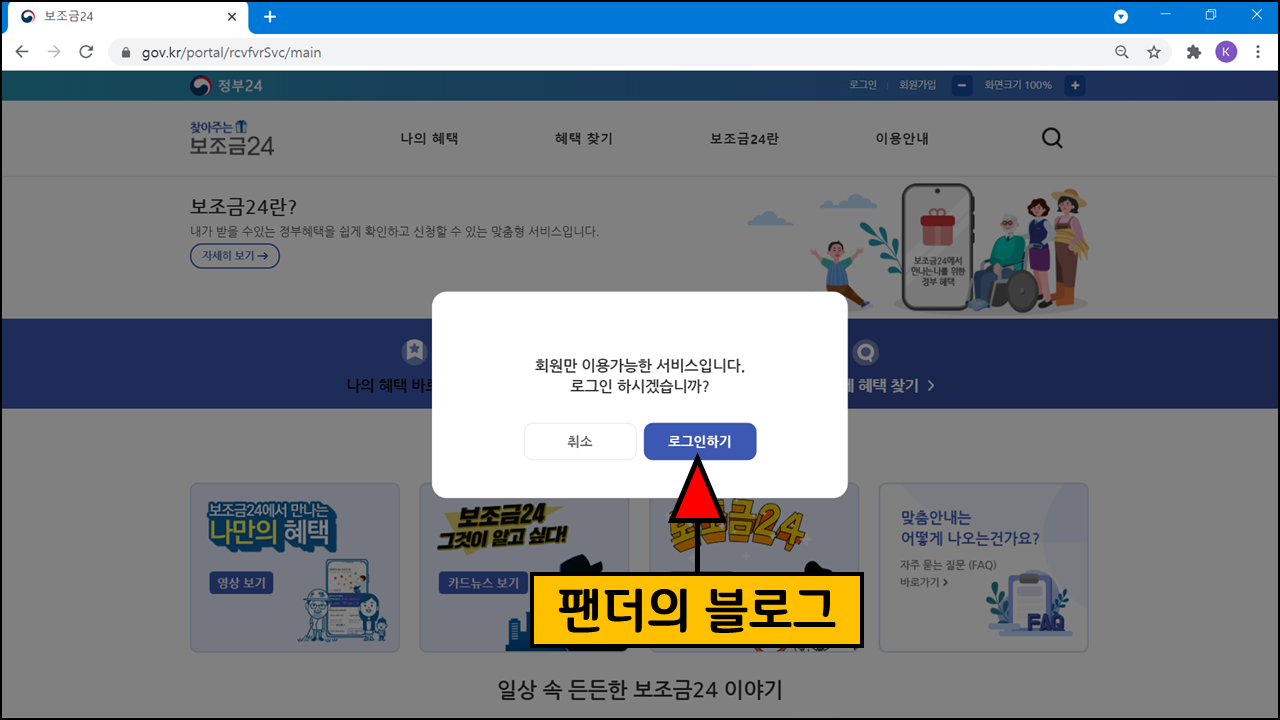Image resolution: width=1280 pixels, height=720 pixels.
Task: Click the site search magnifier icon
Action: click(x=1052, y=139)
